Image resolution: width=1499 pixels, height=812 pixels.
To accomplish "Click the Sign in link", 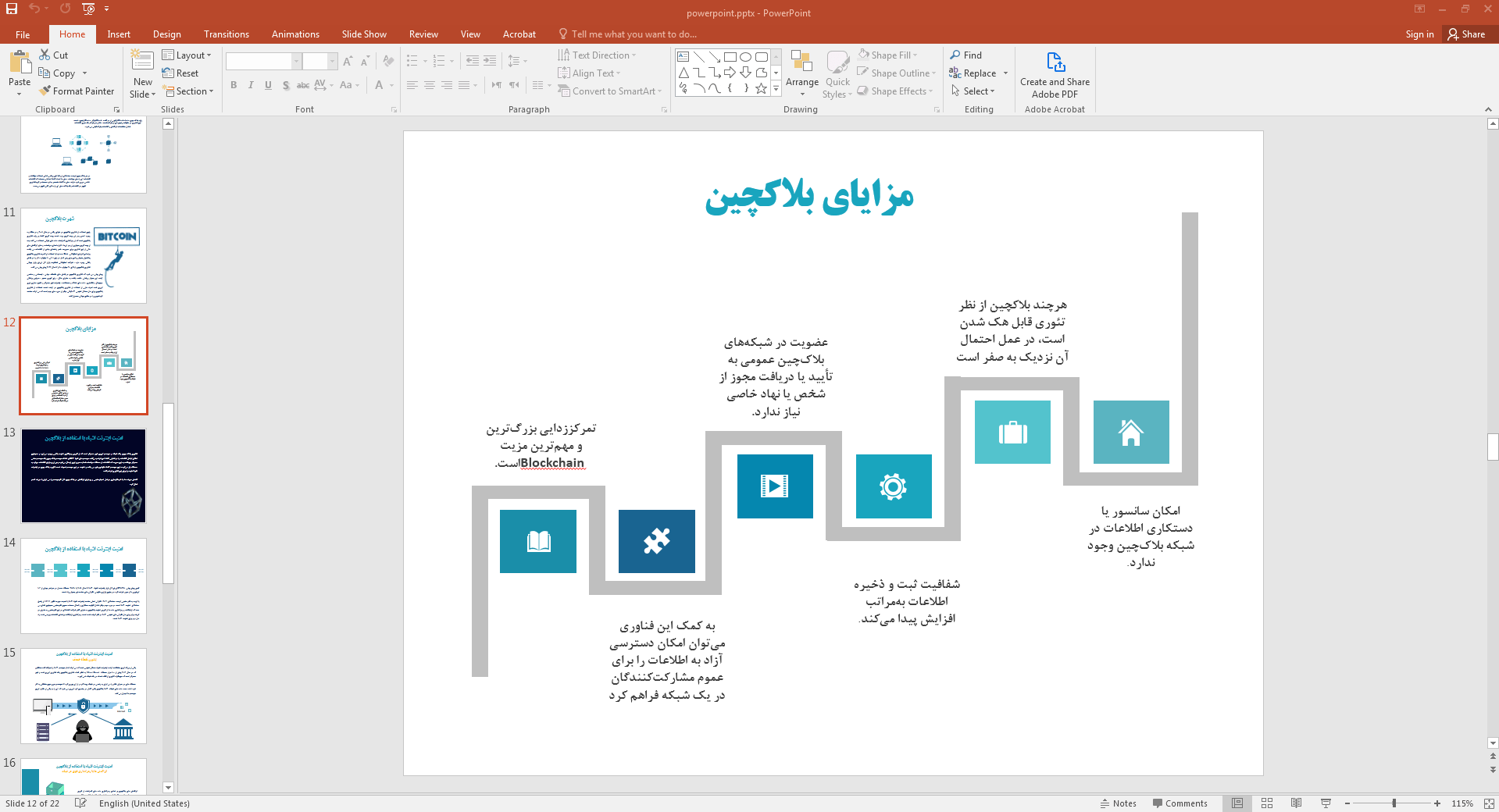I will (x=1419, y=34).
